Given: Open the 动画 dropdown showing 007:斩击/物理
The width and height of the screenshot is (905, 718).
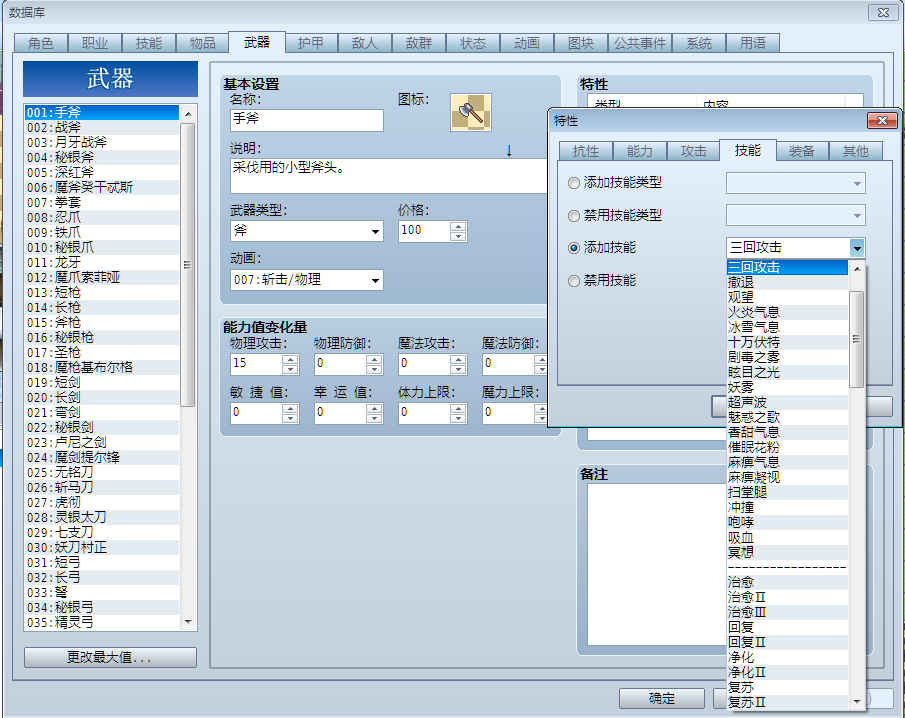Looking at the screenshot, I should [x=306, y=280].
